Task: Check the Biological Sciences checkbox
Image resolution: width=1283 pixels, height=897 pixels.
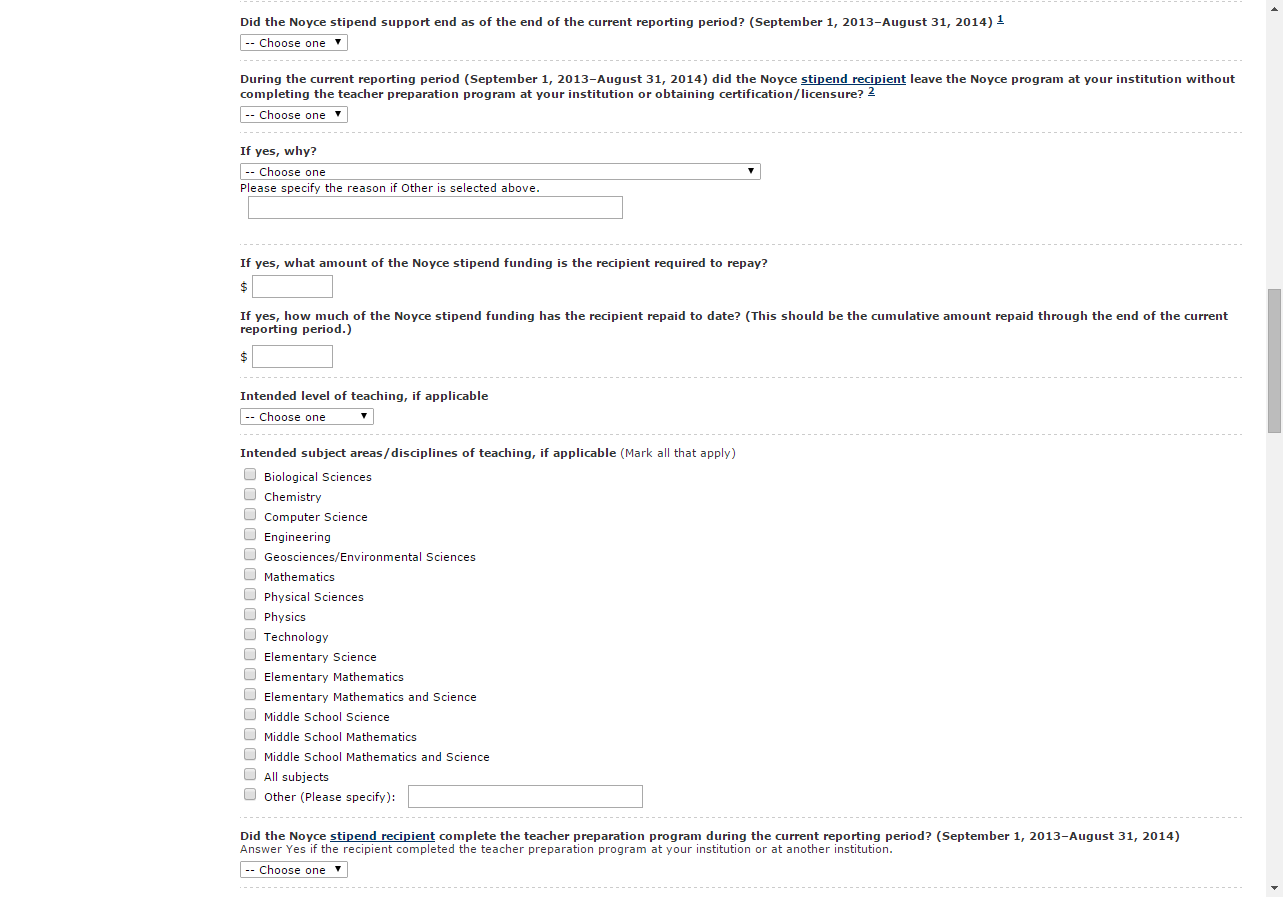Action: (x=250, y=475)
